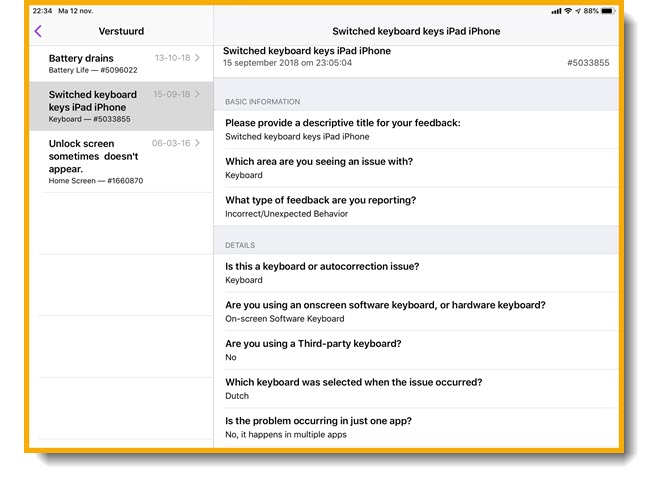
Task: Tap the battery icon in status bar
Action: click(608, 11)
